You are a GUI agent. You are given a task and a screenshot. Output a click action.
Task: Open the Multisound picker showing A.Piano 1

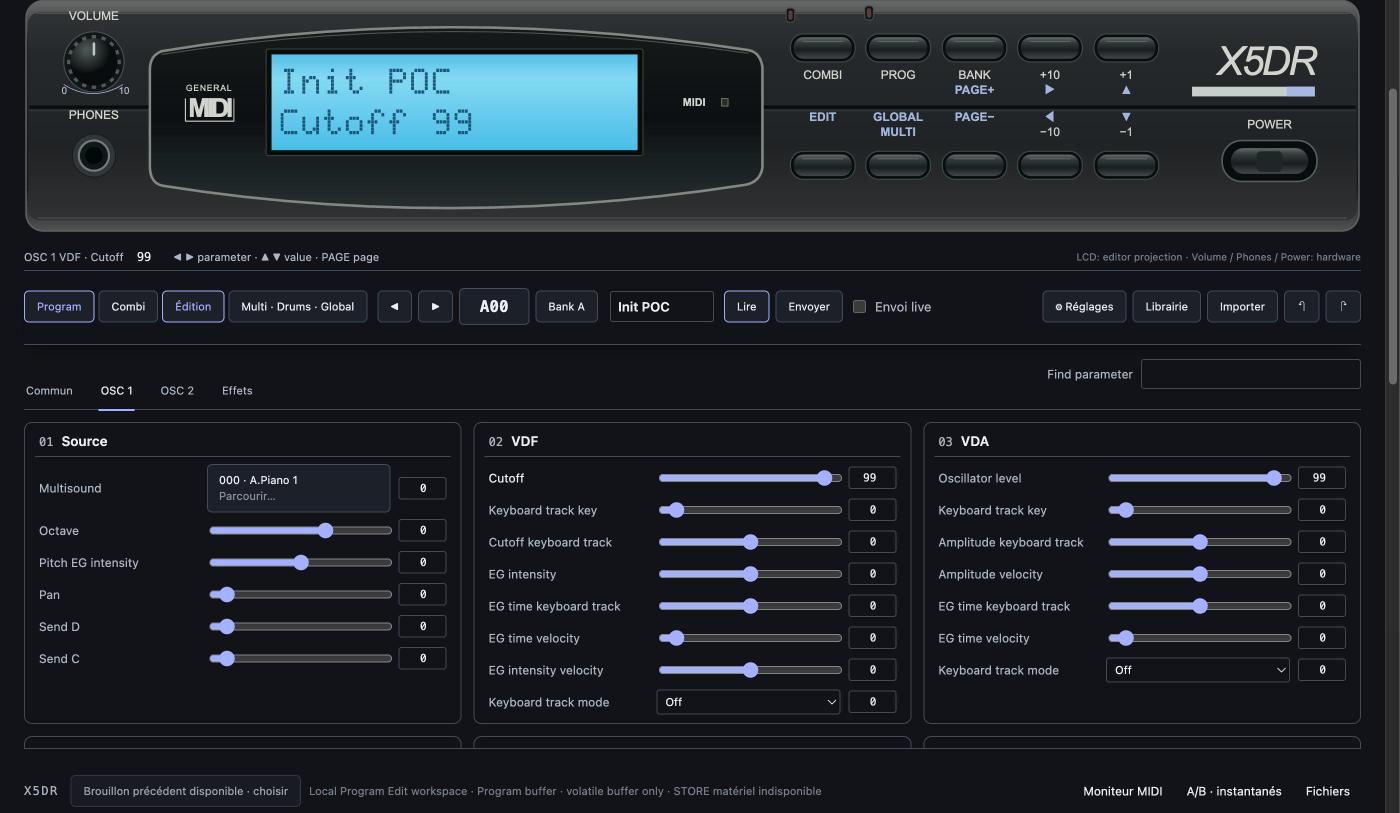point(298,488)
